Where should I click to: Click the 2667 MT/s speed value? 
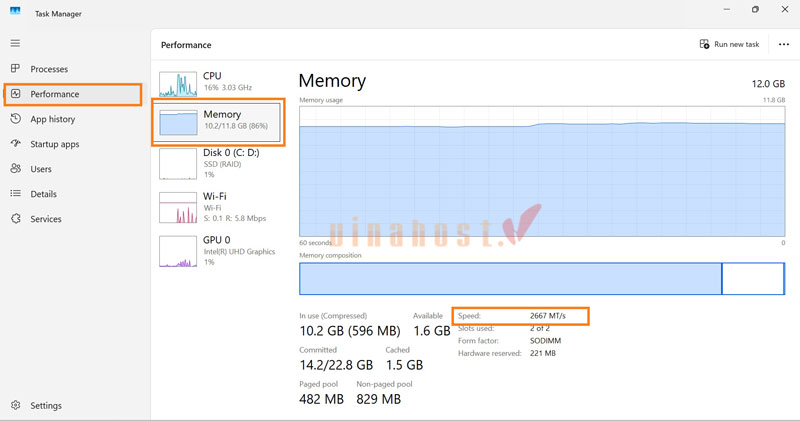pos(547,316)
